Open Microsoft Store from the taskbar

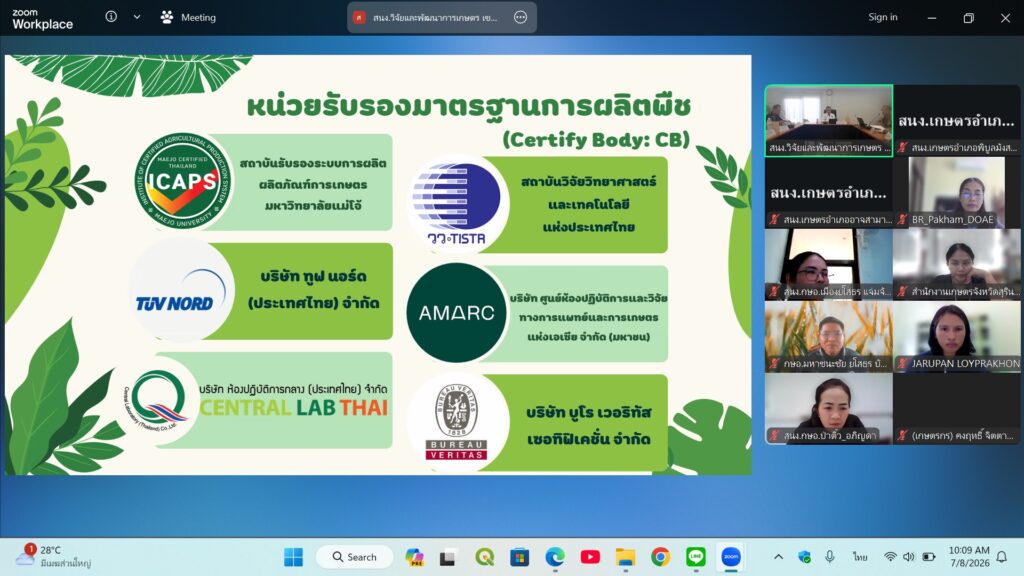pos(520,557)
